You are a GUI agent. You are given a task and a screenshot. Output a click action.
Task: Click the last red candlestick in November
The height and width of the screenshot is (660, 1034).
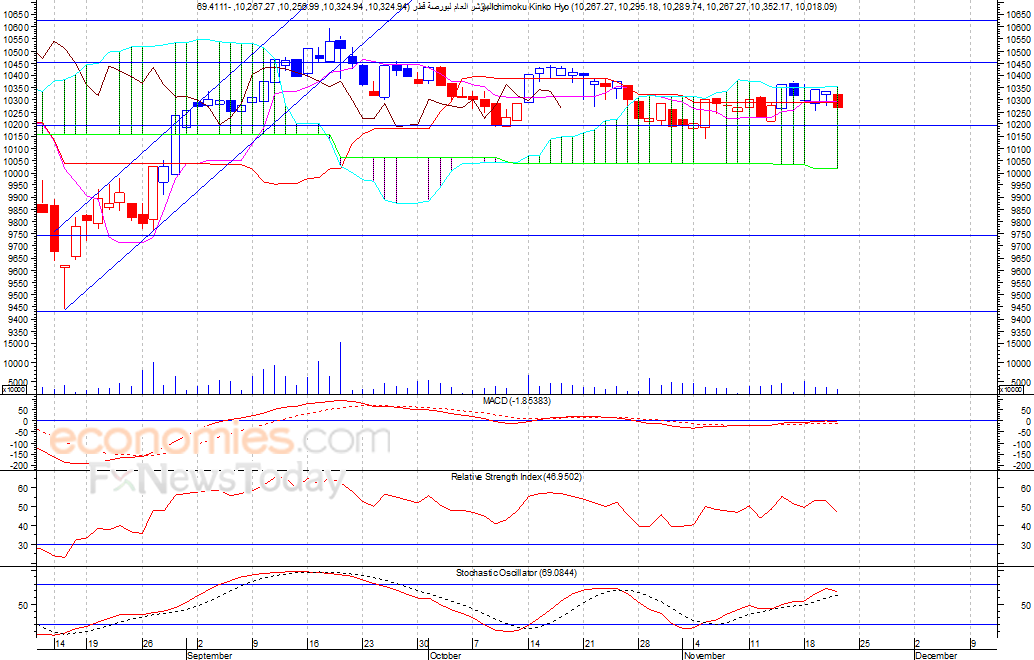click(838, 100)
